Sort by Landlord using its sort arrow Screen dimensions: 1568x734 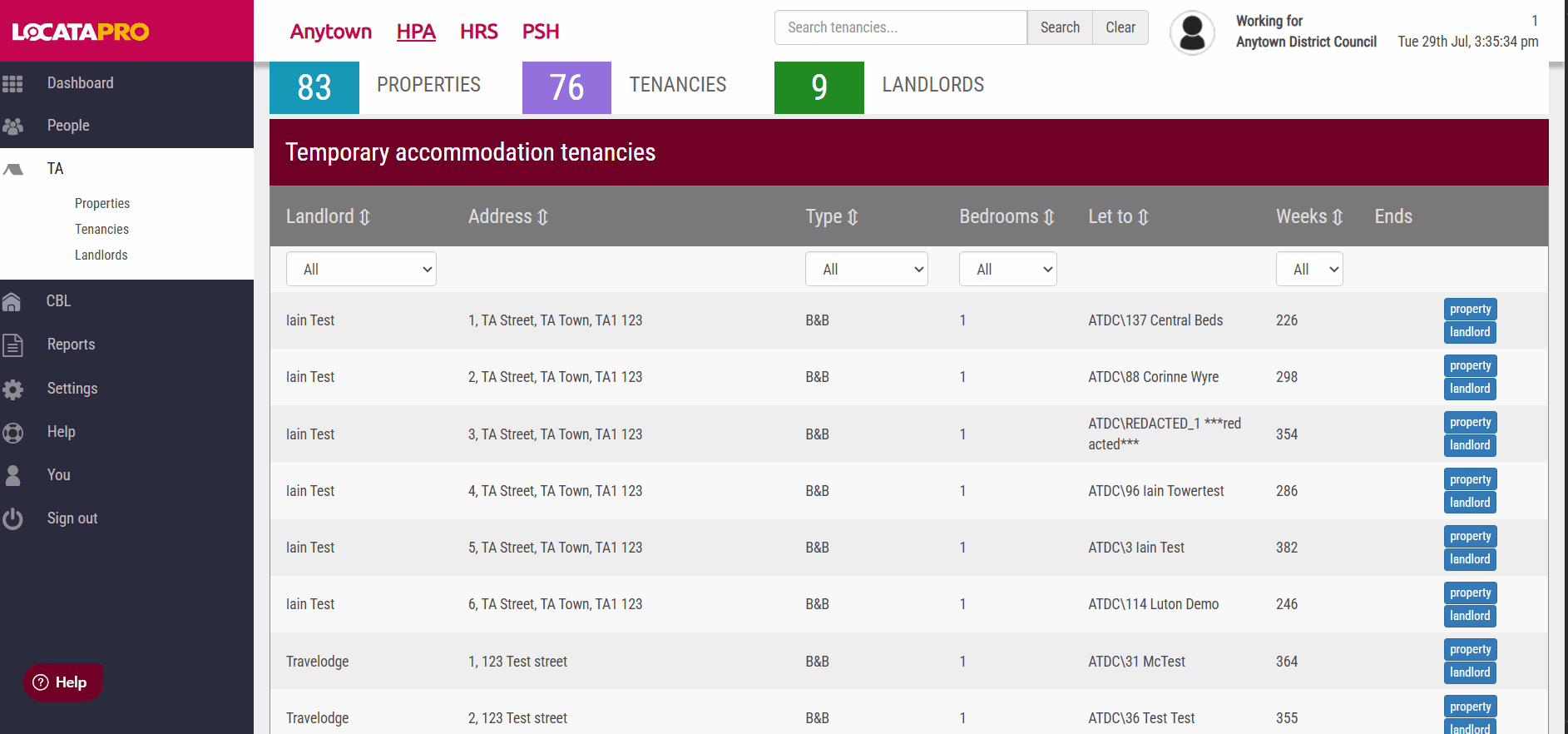(x=364, y=217)
